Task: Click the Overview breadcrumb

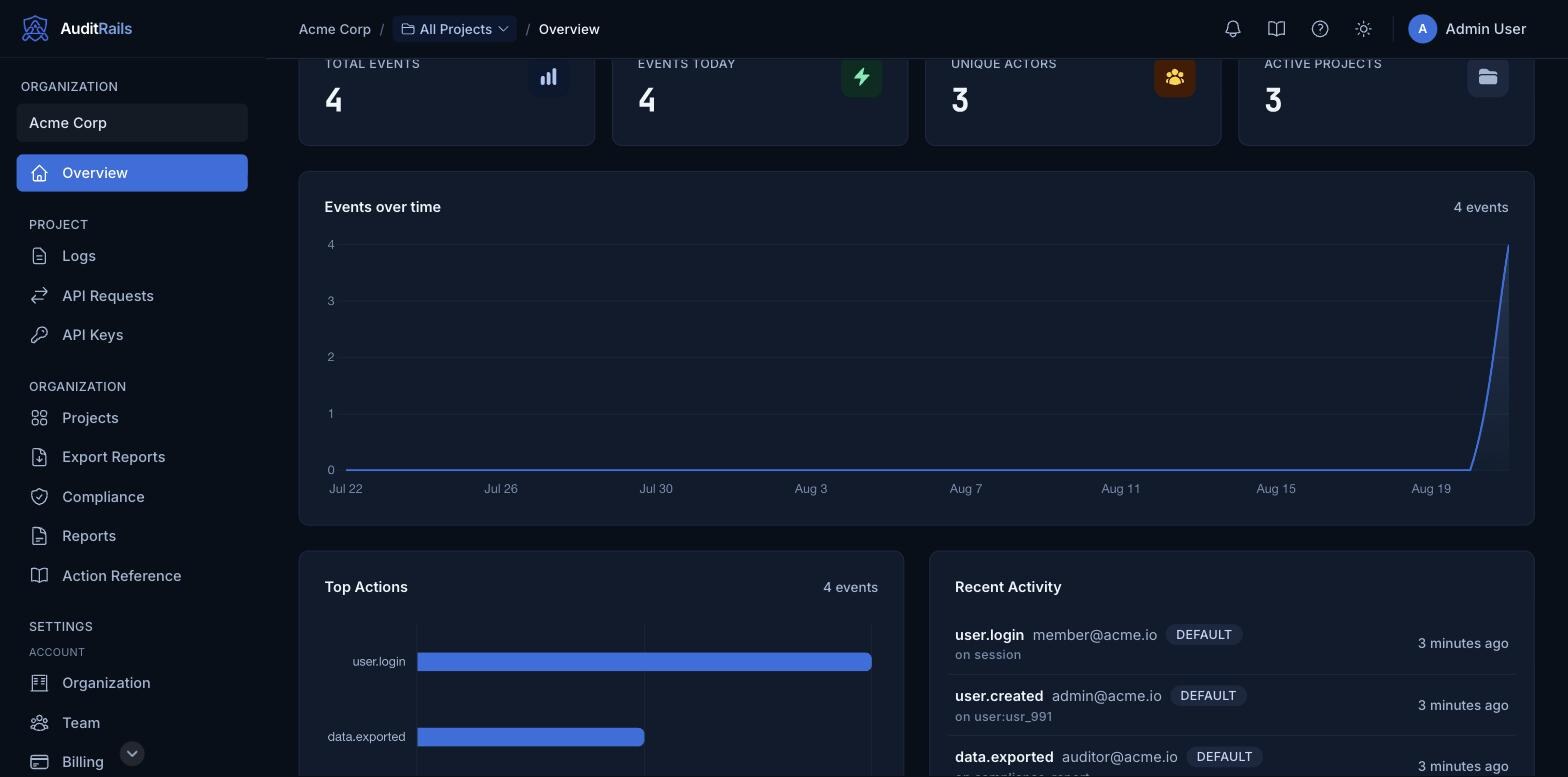Action: pos(569,29)
